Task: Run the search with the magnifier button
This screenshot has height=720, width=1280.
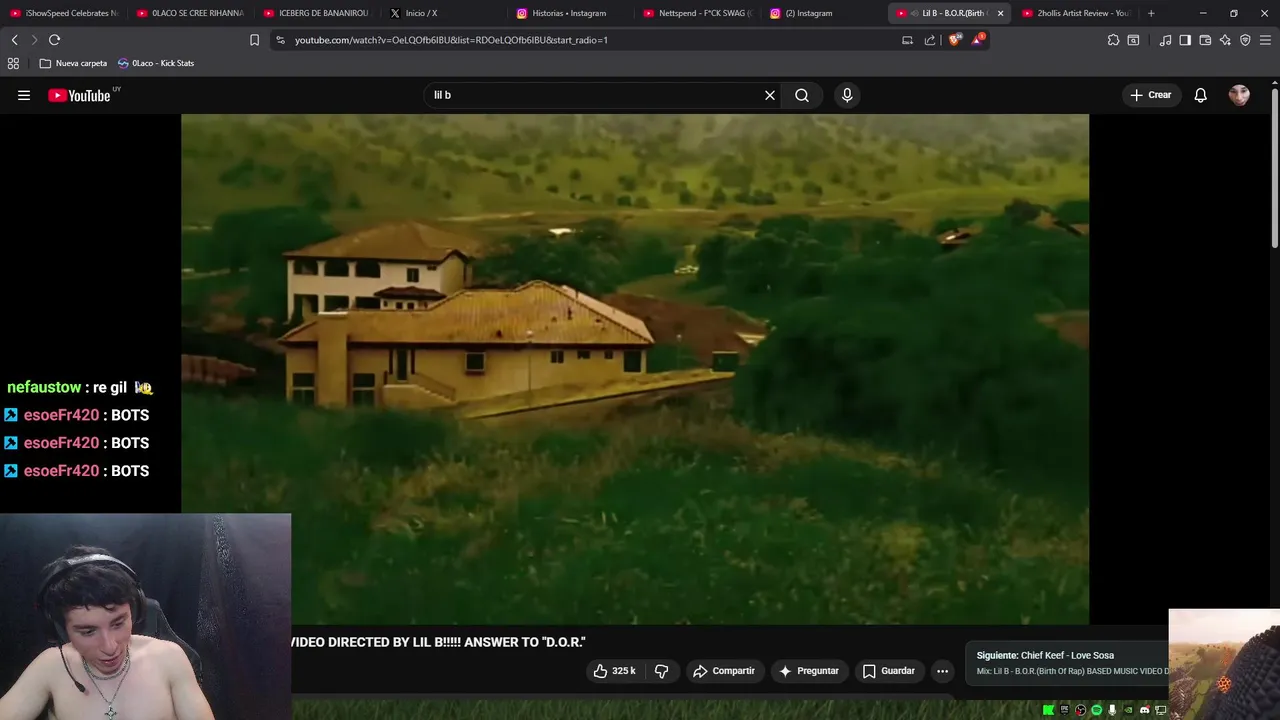Action: 802,95
